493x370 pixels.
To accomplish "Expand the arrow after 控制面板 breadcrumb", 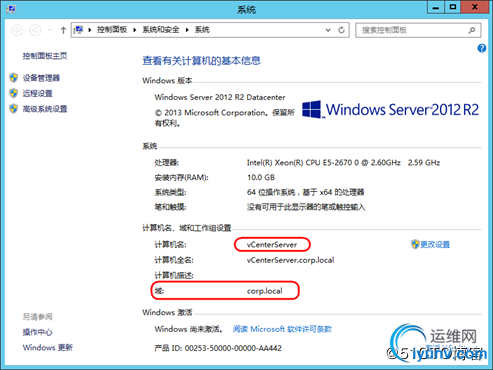I will [x=135, y=30].
